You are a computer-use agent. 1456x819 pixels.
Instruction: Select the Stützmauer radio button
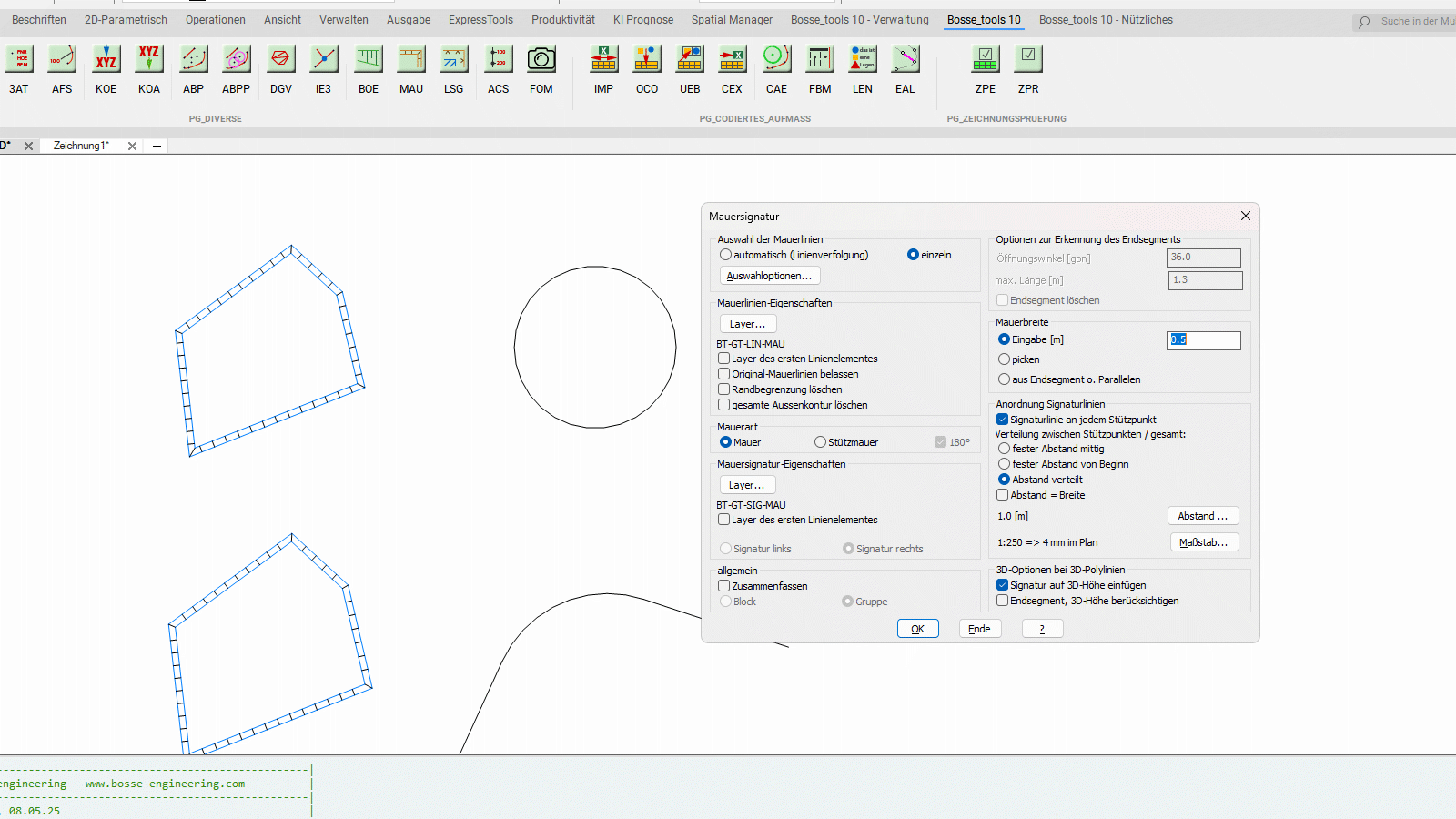(820, 442)
